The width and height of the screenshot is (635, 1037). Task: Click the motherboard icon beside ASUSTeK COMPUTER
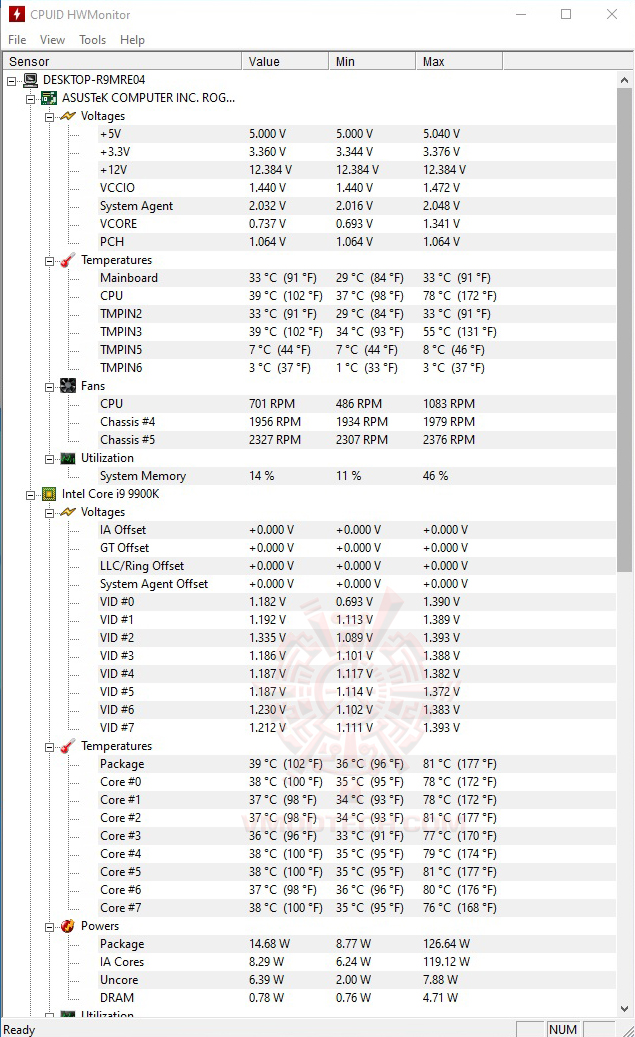click(48, 98)
